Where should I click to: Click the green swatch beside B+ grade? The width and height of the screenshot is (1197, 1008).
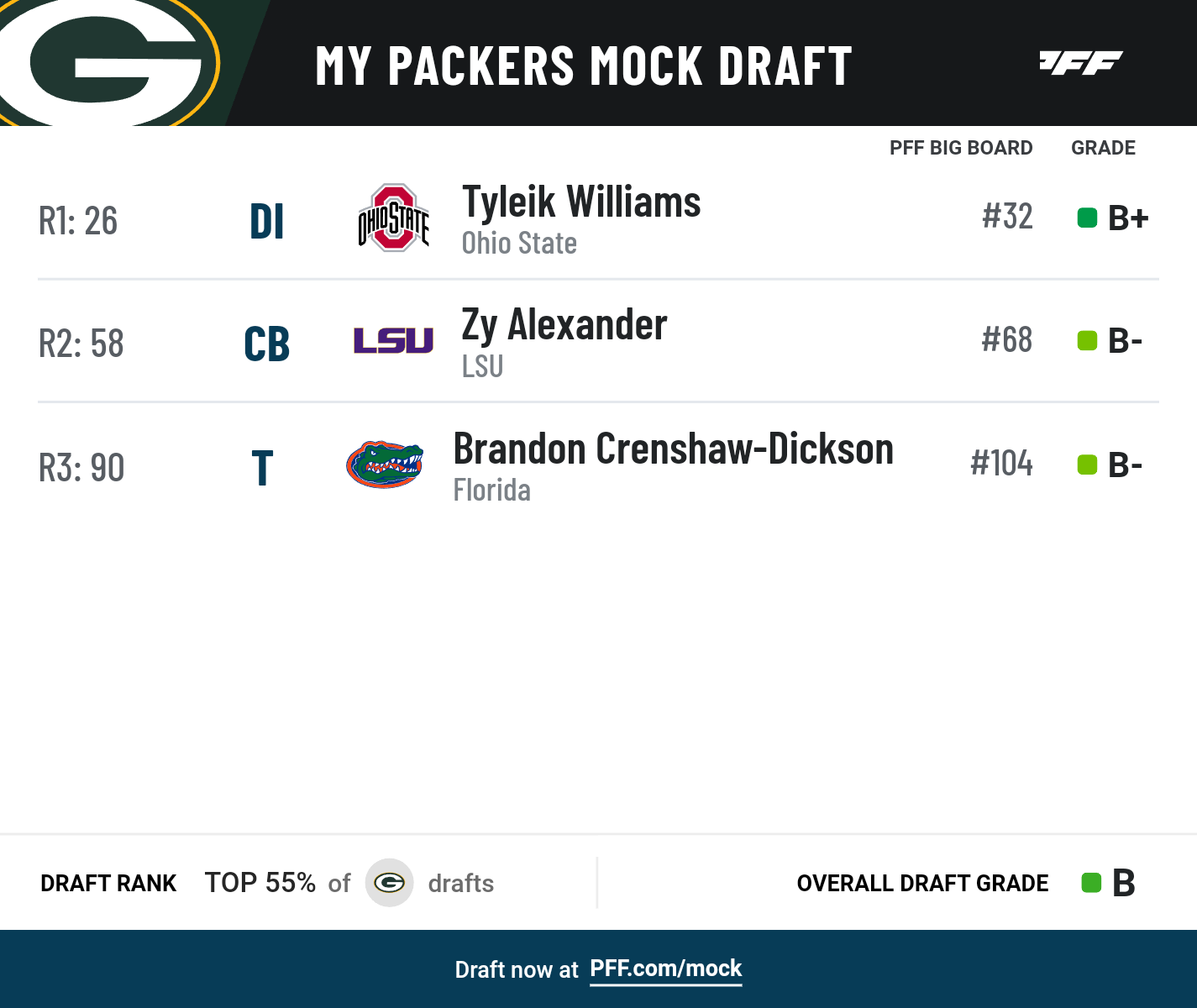click(1087, 218)
